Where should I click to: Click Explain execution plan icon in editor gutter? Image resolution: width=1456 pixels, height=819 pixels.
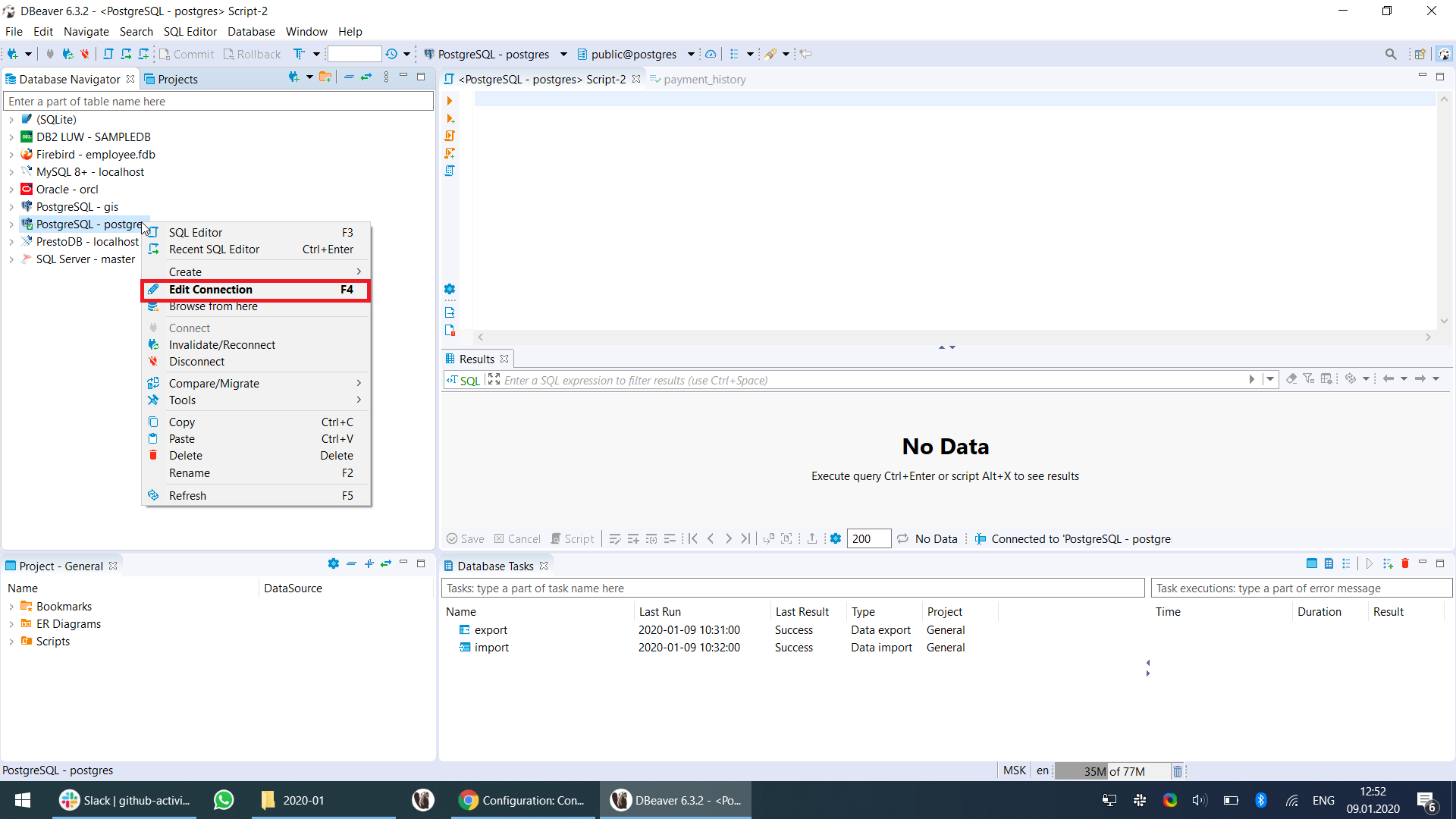coord(450,171)
